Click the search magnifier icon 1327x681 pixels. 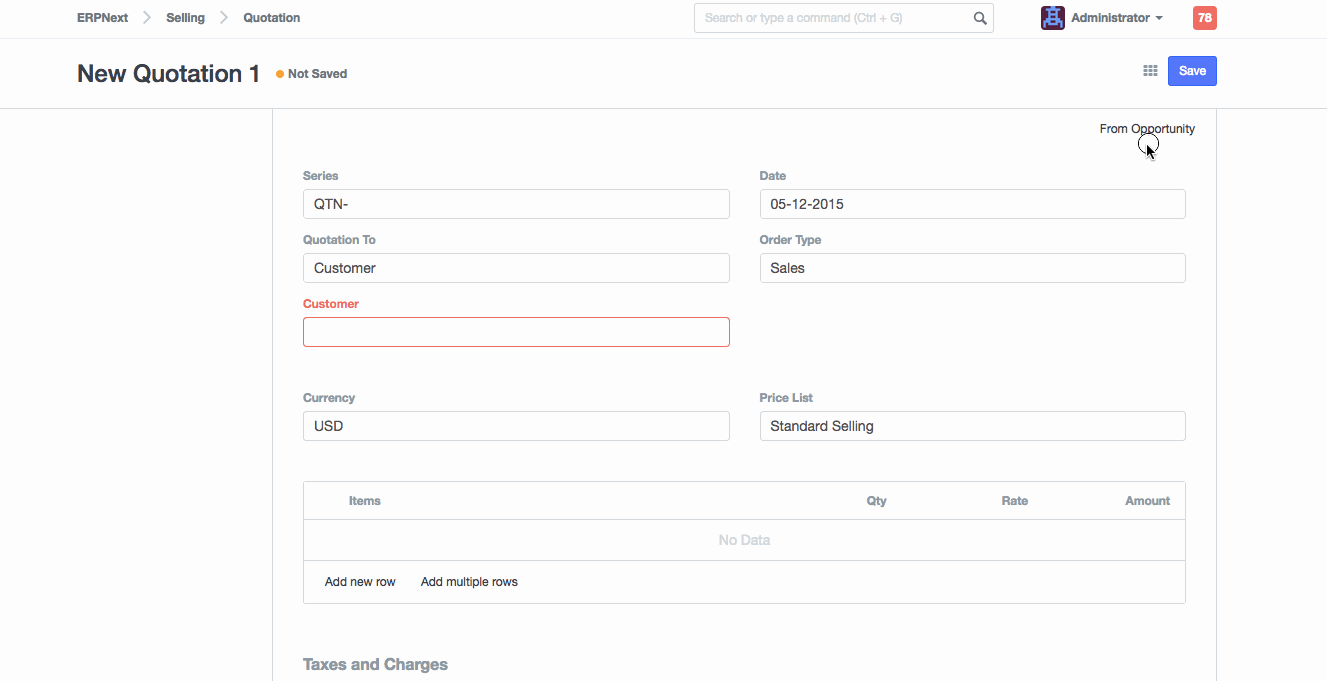(x=980, y=18)
